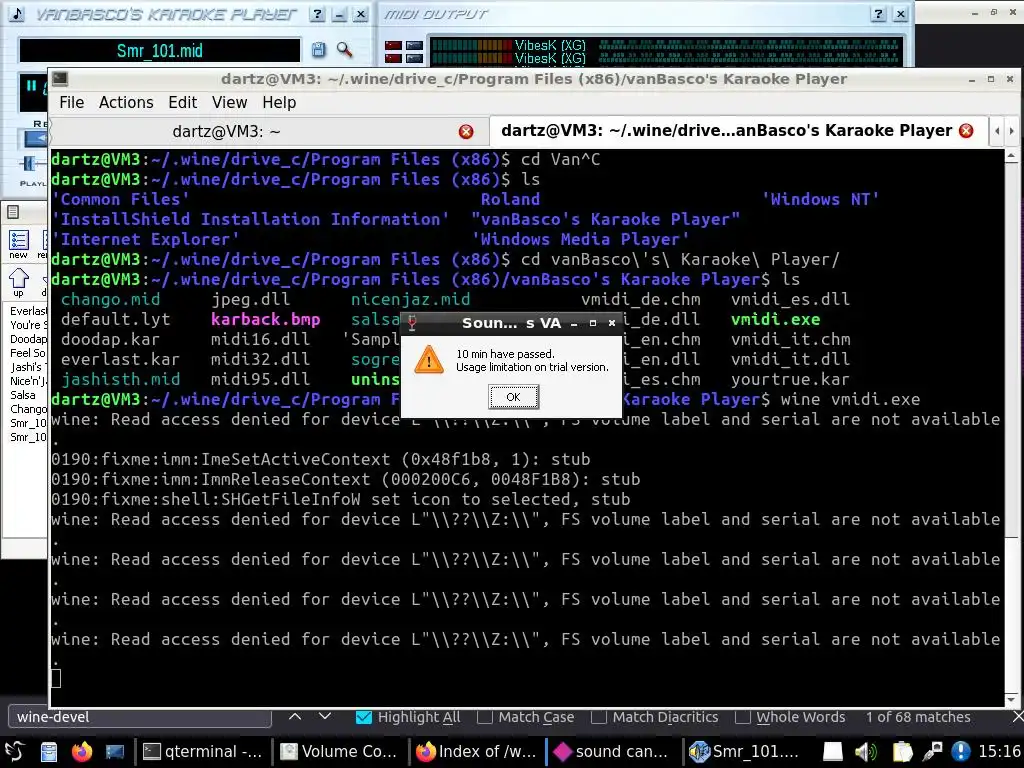This screenshot has width=1024, height=768.
Task: Click the 'up' arrow playlist icon
Action: click(x=18, y=282)
